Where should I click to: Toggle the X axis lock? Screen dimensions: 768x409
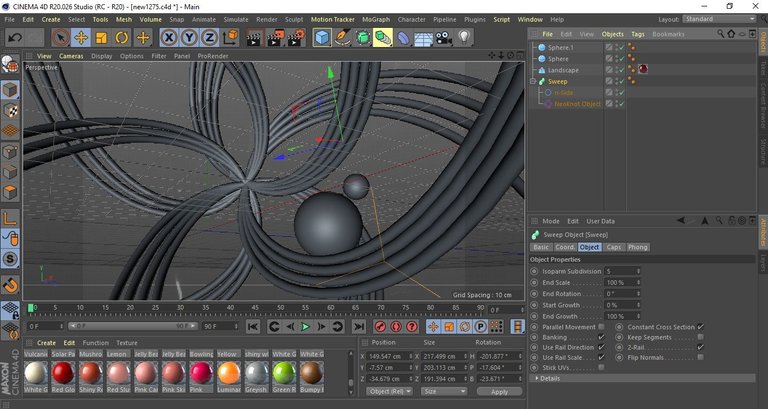(x=169, y=38)
